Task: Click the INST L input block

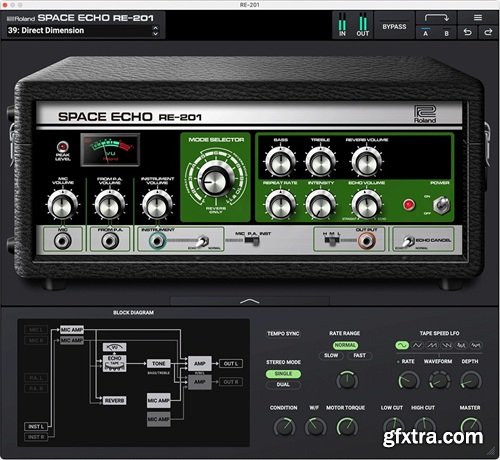Action: pyautogui.click(x=36, y=427)
